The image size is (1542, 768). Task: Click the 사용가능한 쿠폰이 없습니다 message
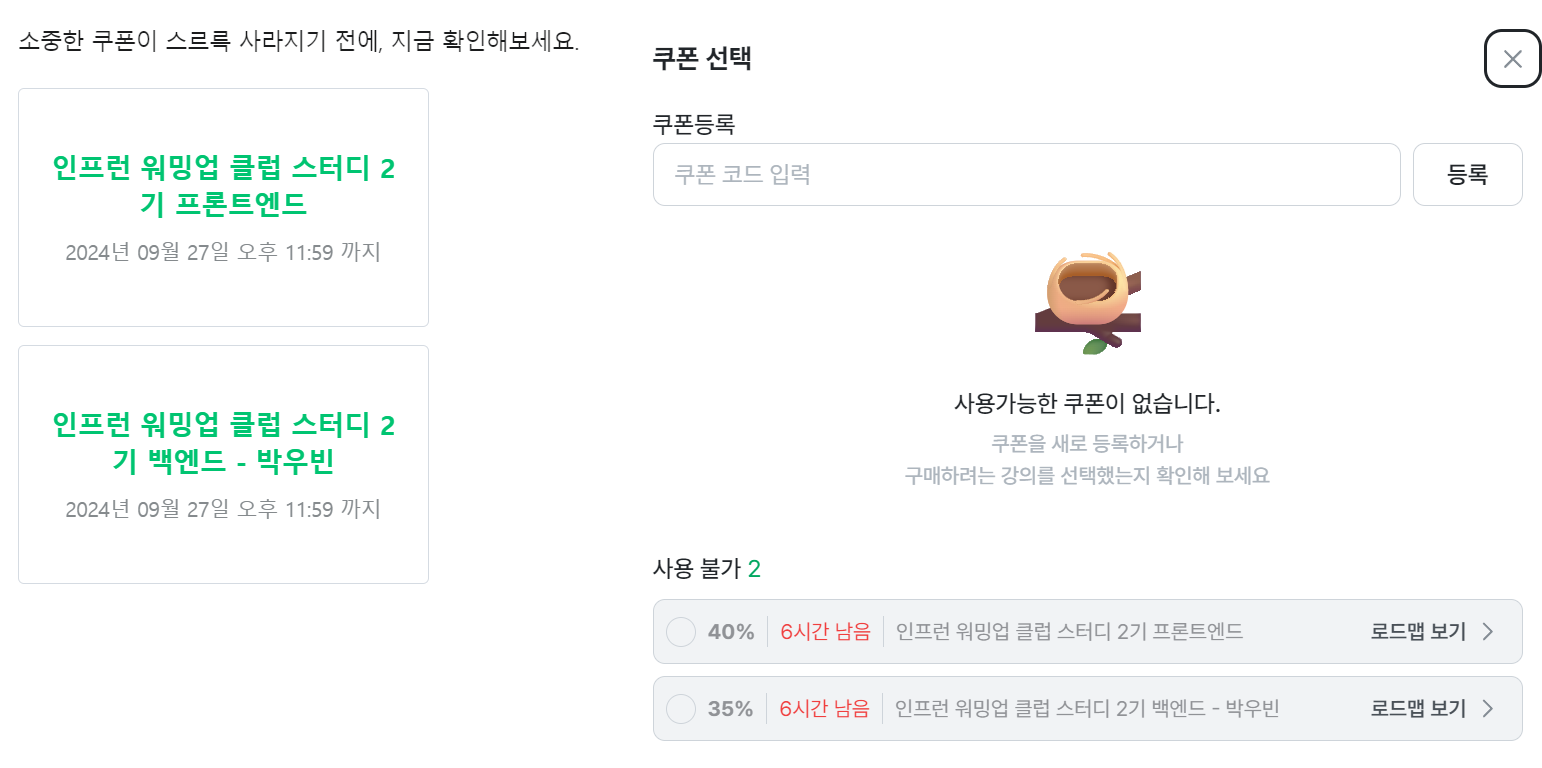1087,404
